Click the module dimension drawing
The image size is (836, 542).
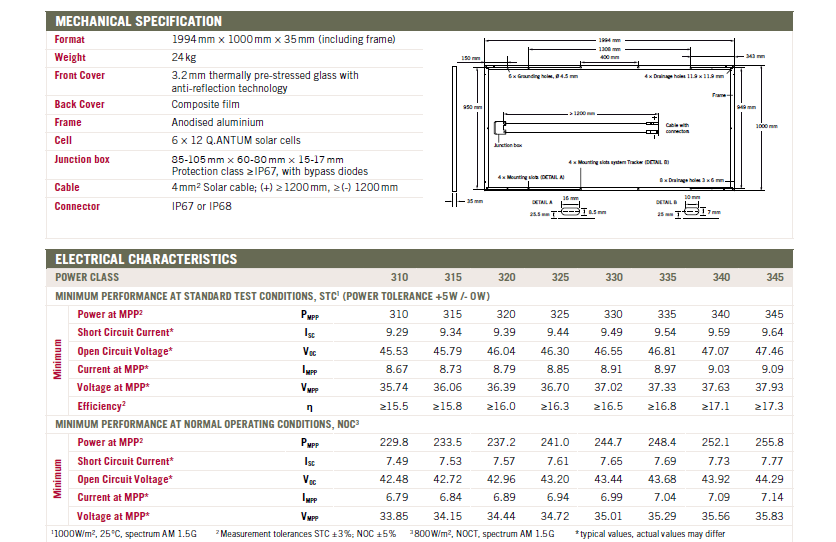click(612, 129)
